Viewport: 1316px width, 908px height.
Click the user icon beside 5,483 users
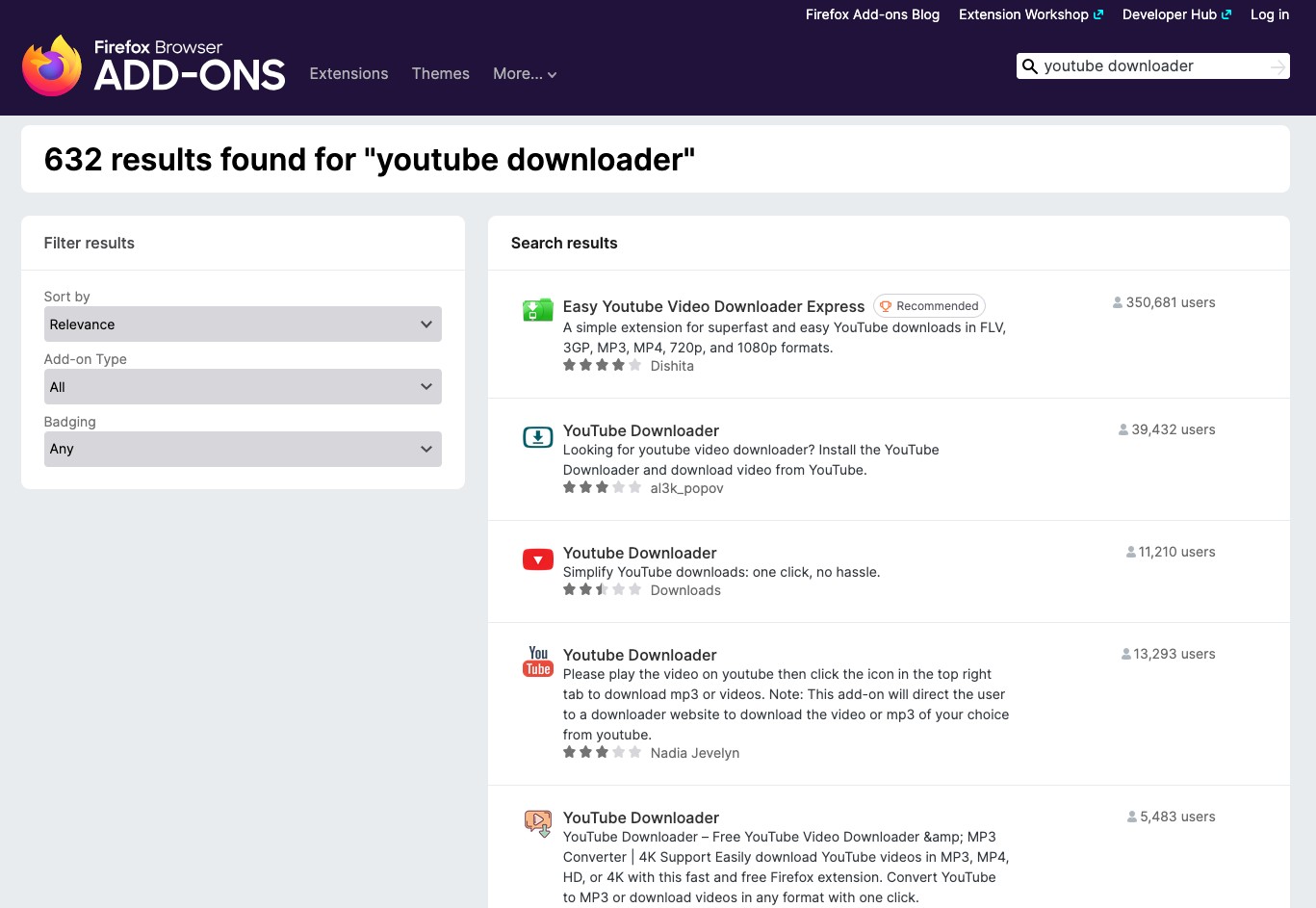(1132, 817)
